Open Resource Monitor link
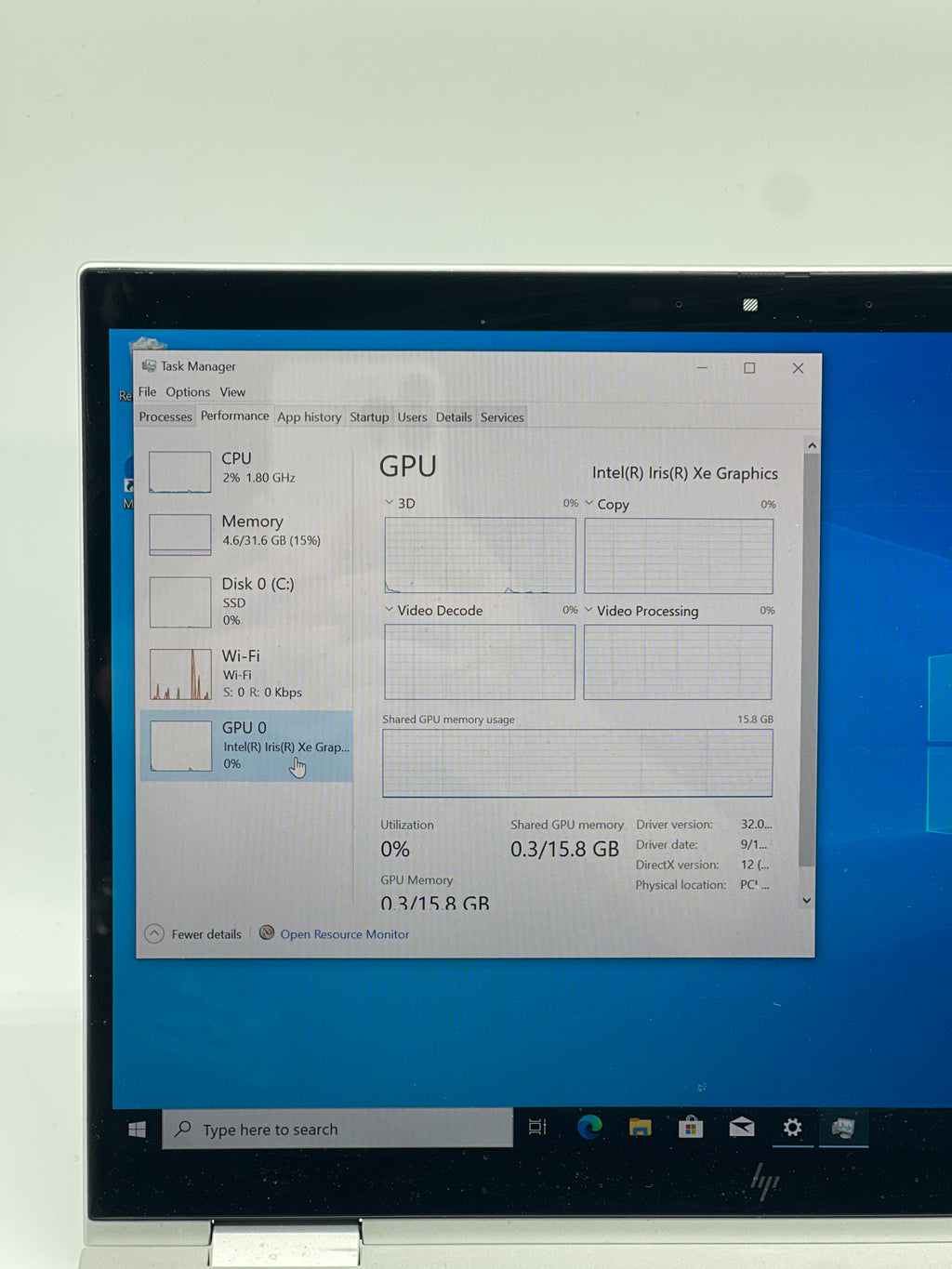The width and height of the screenshot is (952, 1269). pos(344,934)
